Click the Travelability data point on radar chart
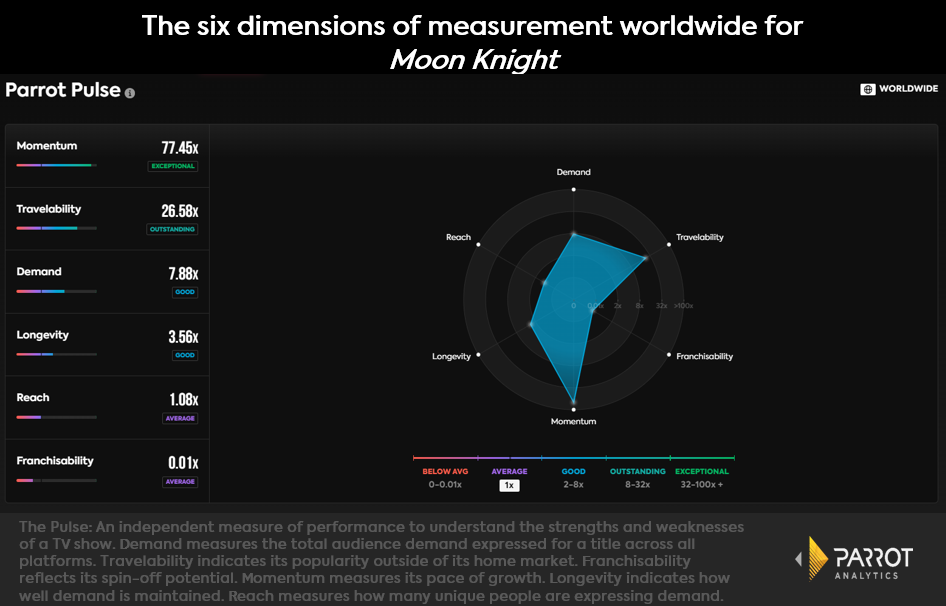Screen dimensions: 946x606 (x=645, y=258)
